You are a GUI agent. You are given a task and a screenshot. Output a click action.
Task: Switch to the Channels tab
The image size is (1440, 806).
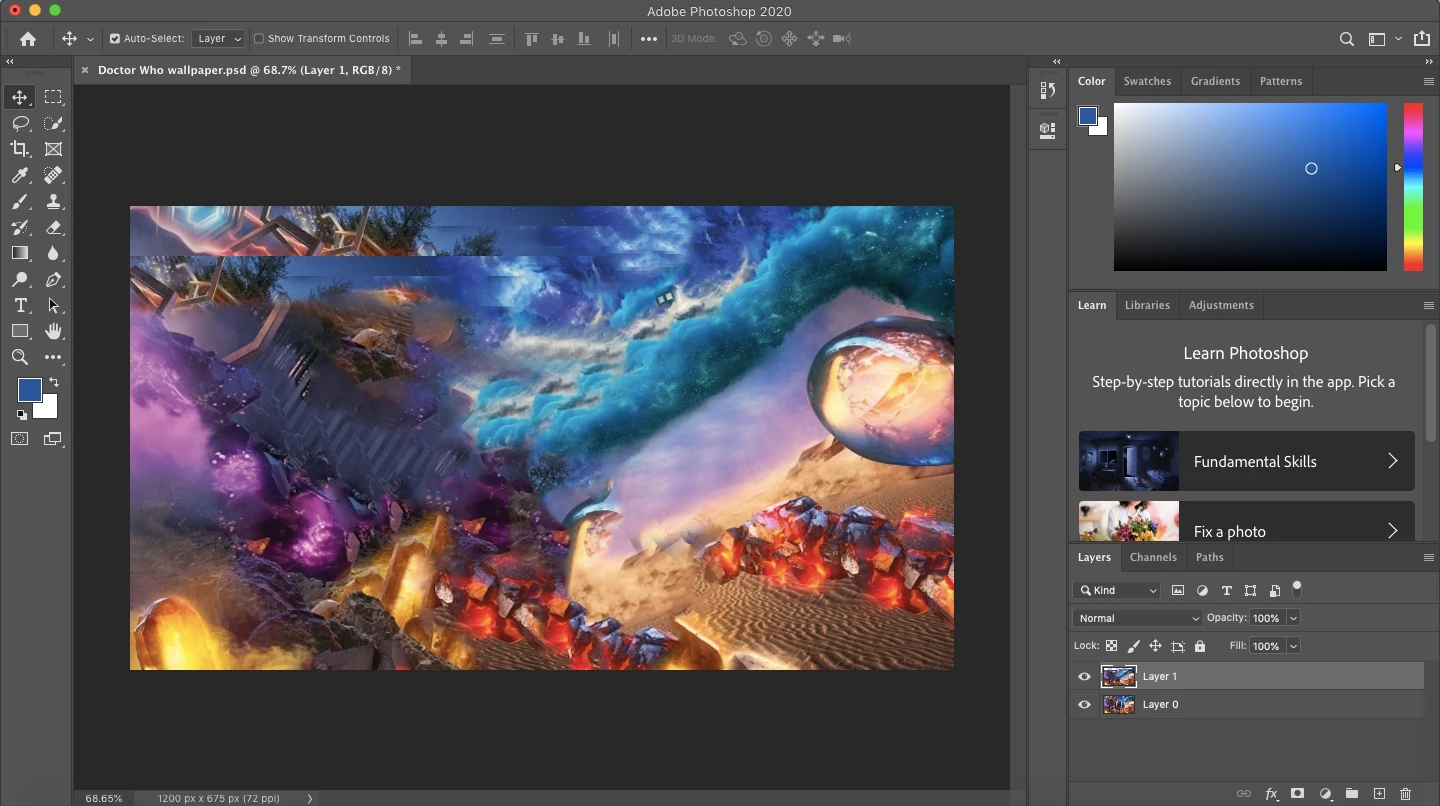pyautogui.click(x=1153, y=557)
